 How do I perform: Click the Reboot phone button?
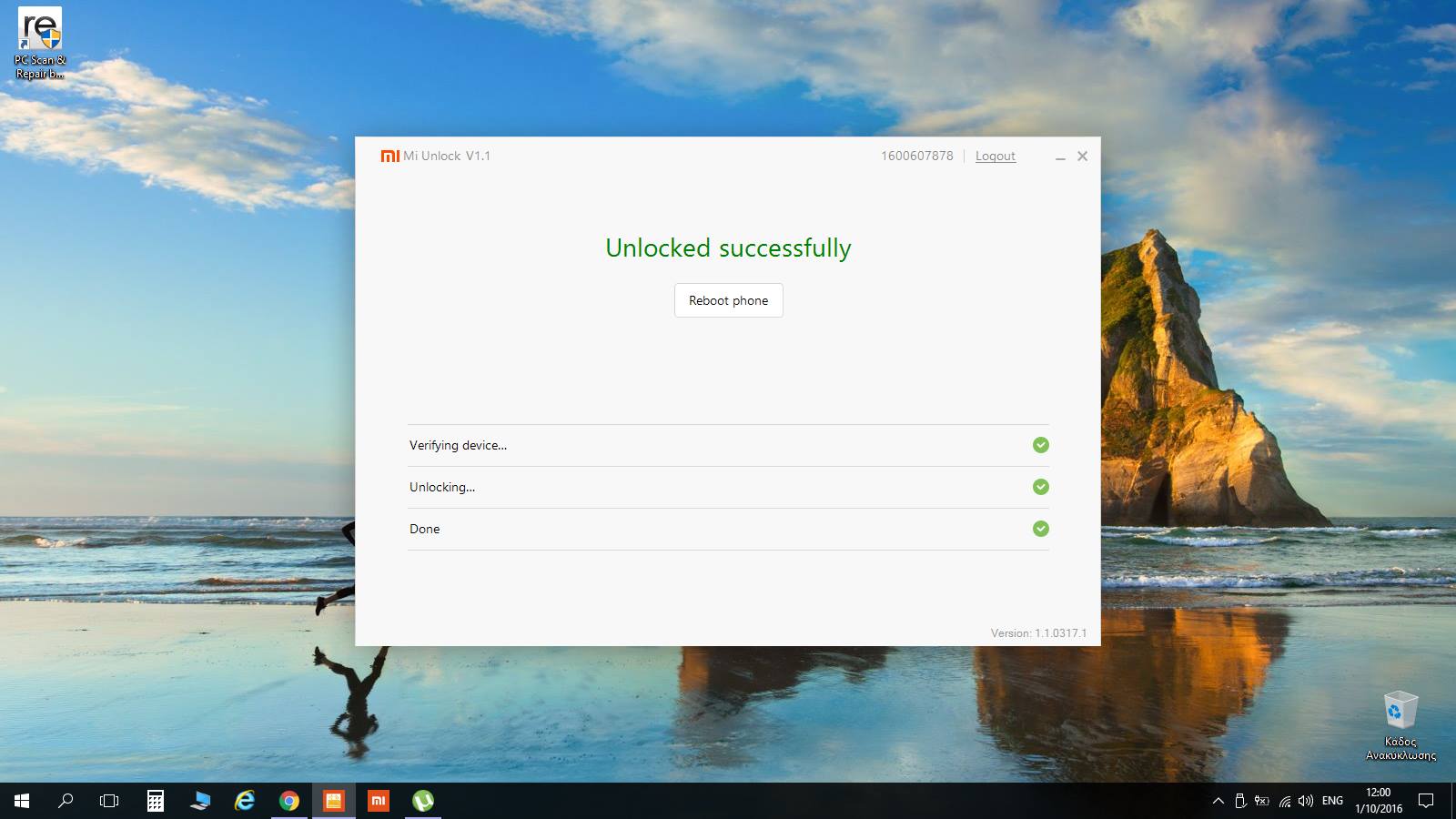728,300
